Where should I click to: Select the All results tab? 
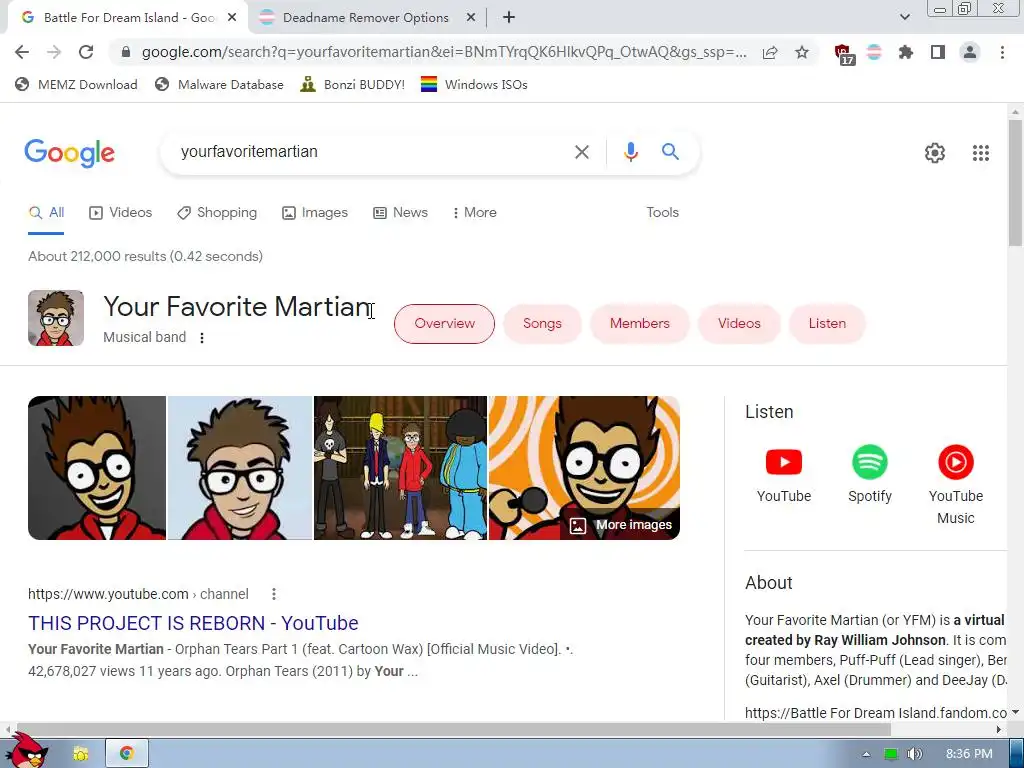(46, 213)
